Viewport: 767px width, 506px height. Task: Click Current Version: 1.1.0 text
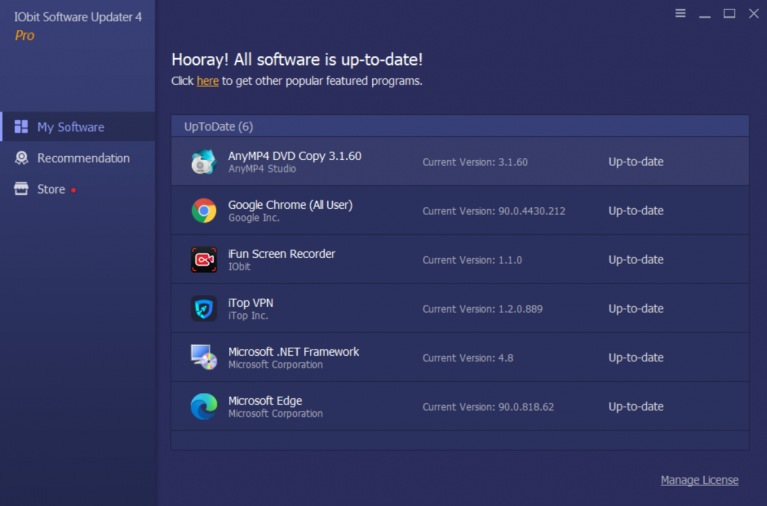coord(472,260)
